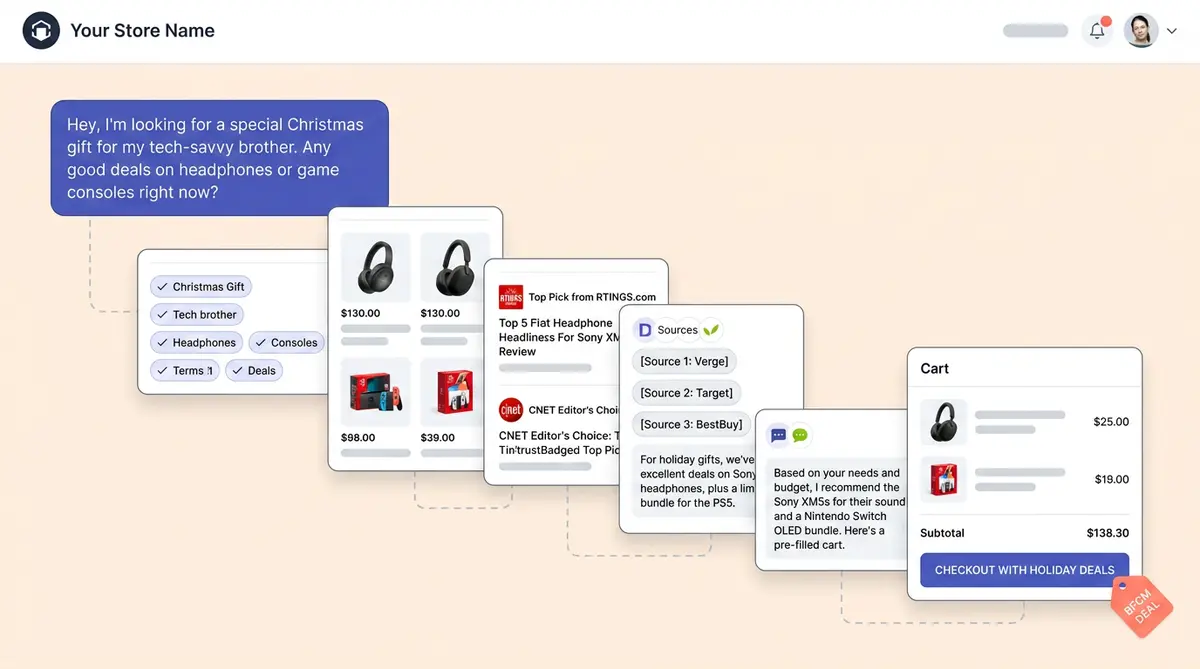Toggle the Deals filter chip

(253, 370)
